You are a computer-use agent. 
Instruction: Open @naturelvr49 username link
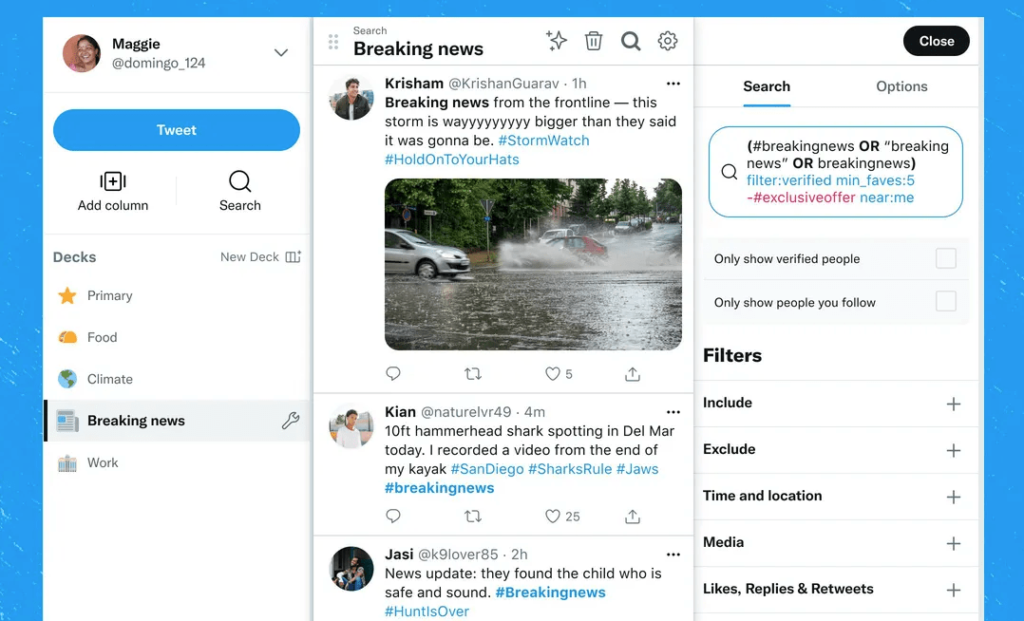point(466,412)
